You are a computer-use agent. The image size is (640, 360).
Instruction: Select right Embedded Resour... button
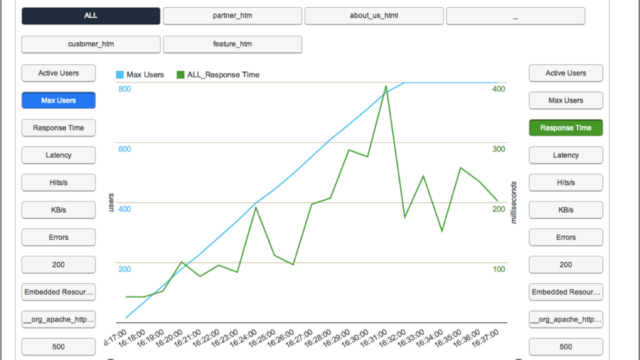(566, 292)
